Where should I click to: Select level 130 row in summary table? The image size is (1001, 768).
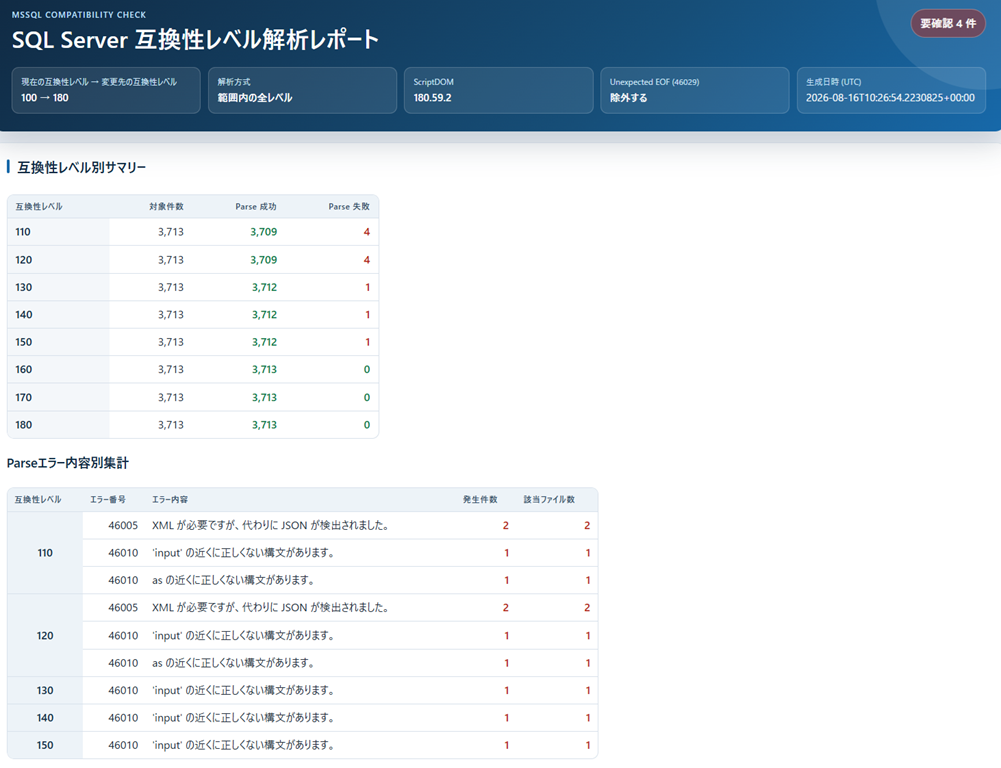(193, 287)
